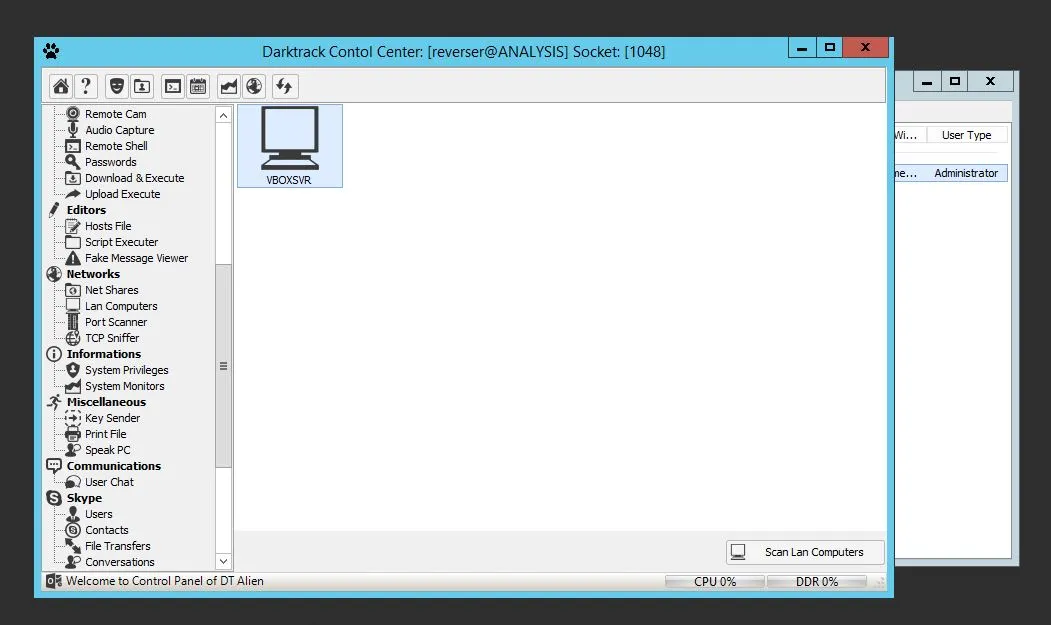The width and height of the screenshot is (1051, 625).
Task: Click status bar icon beside Welcome text
Action: [54, 581]
